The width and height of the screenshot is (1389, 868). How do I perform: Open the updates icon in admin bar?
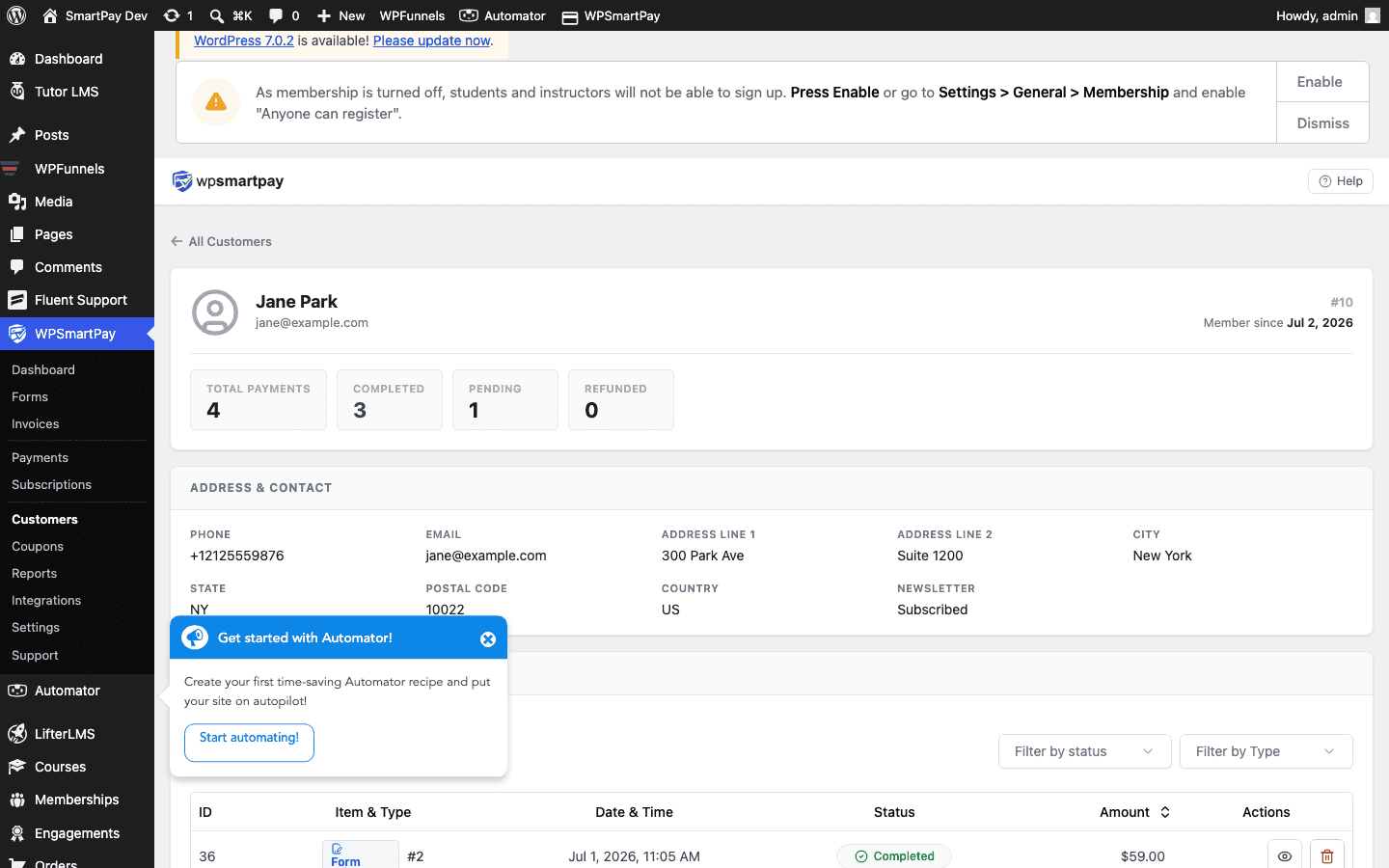tap(178, 15)
